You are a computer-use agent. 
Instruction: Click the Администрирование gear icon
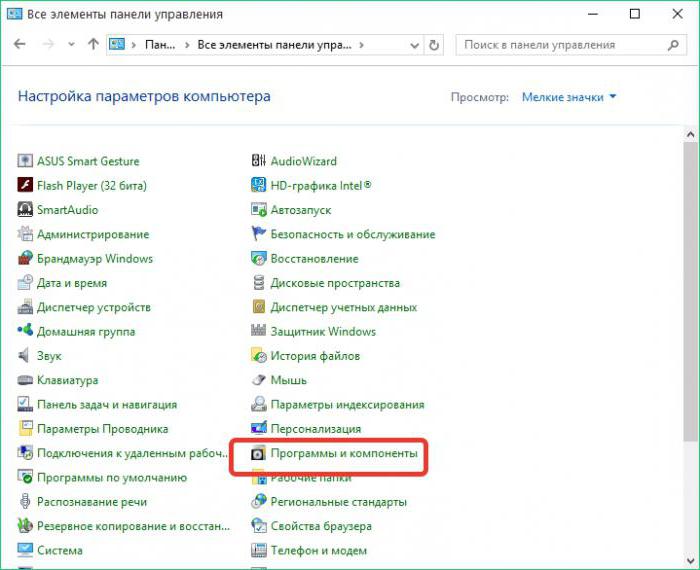pos(25,234)
